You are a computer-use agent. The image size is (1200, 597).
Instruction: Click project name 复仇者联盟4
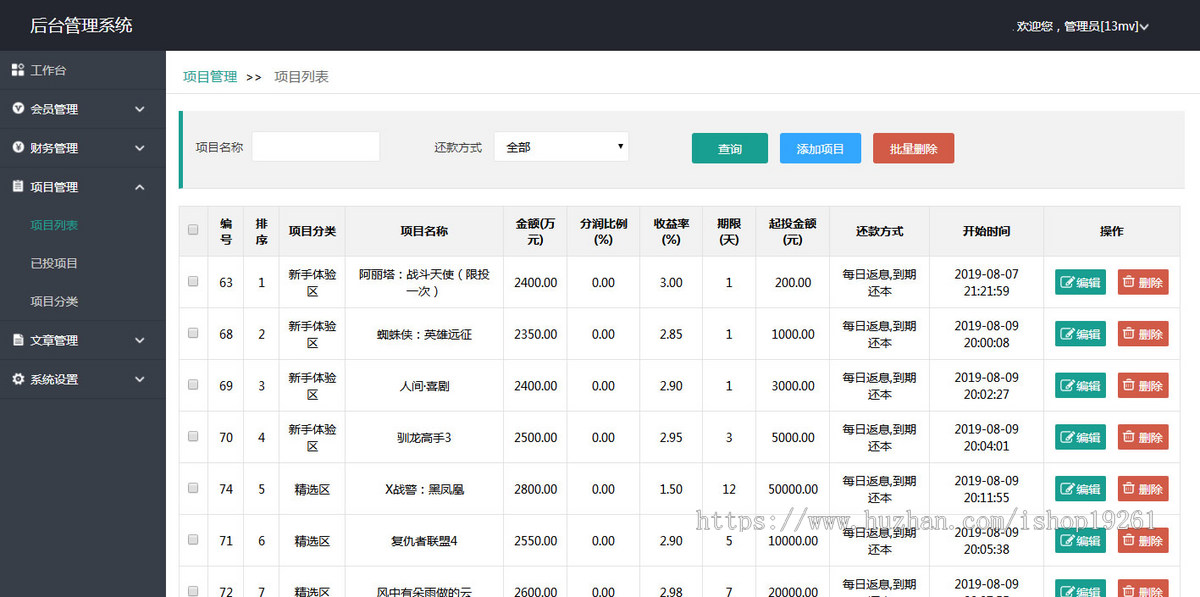(x=424, y=541)
